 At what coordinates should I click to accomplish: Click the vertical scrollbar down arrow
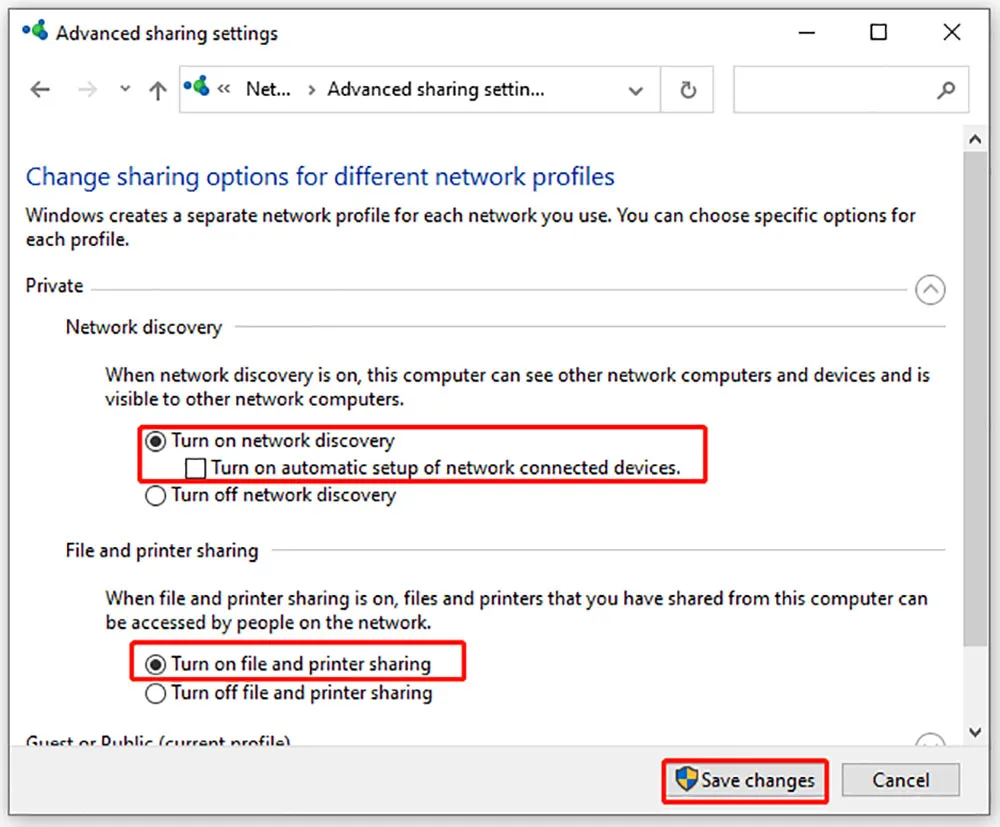pos(974,732)
